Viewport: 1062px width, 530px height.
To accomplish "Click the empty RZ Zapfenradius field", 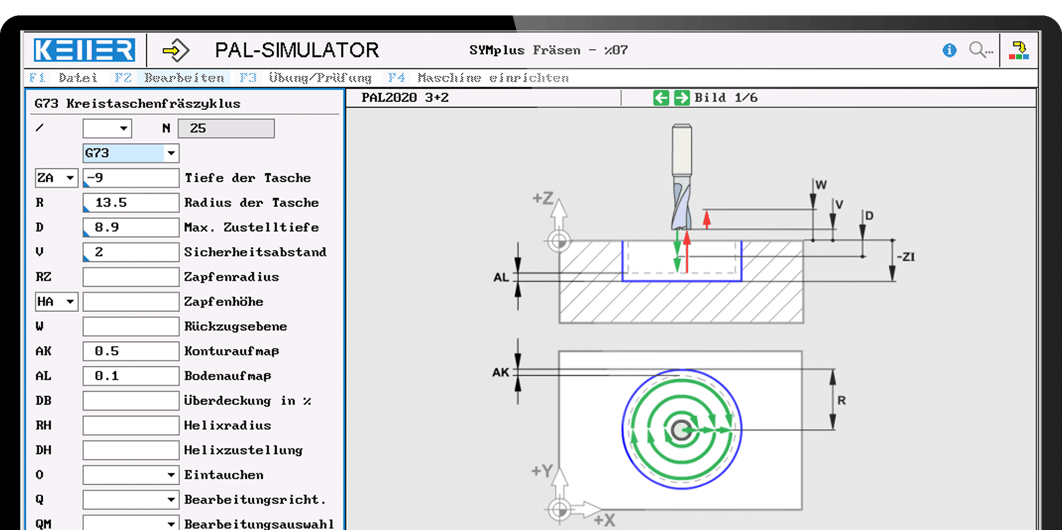I will coord(131,277).
